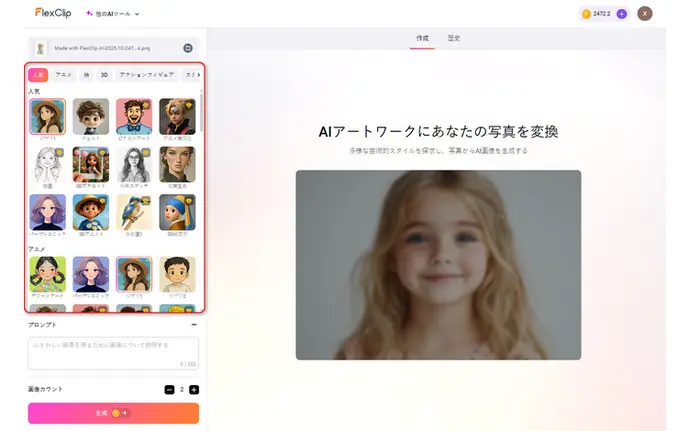Choose the pencil sketch woman style
700x431 pixels.
coord(134,164)
